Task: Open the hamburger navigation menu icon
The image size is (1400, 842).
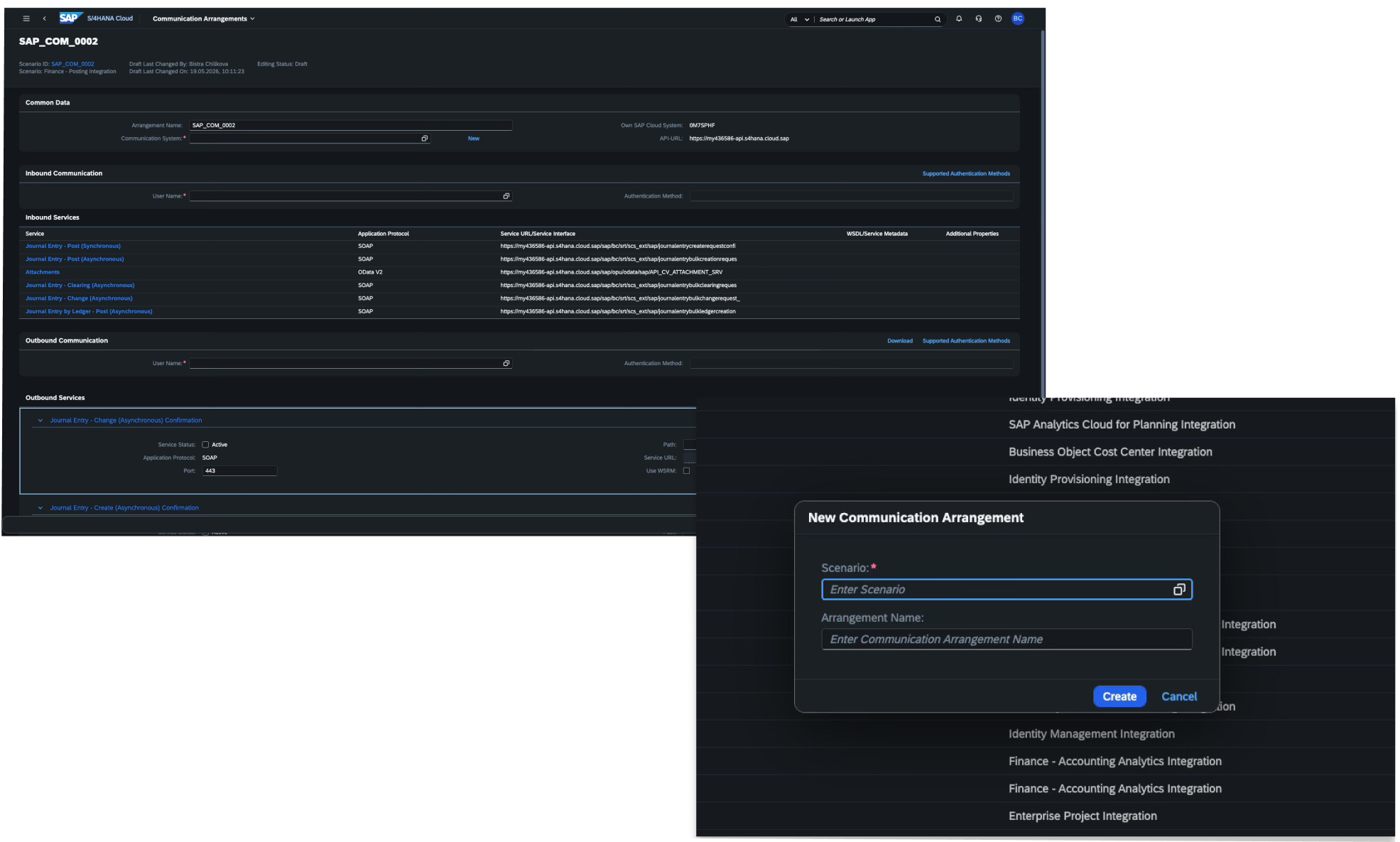Action: click(x=26, y=18)
